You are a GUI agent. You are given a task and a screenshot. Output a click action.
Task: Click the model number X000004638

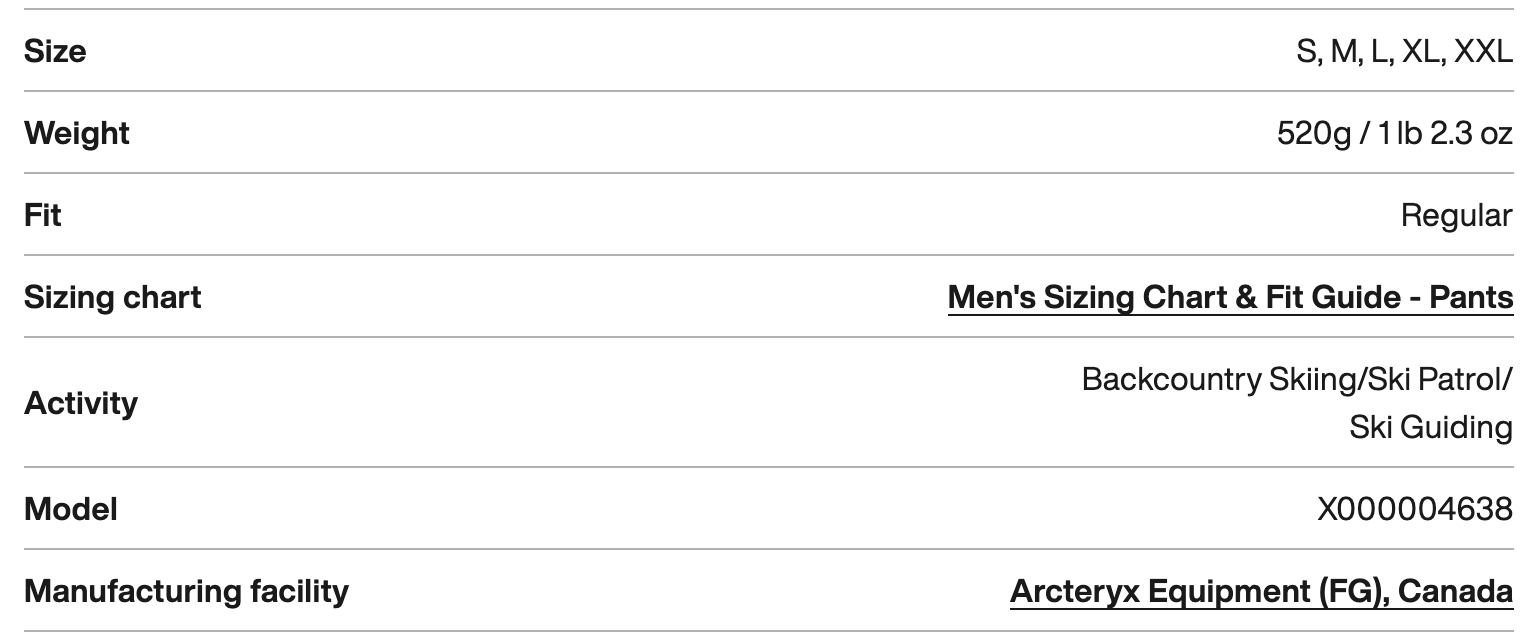coord(1415,509)
